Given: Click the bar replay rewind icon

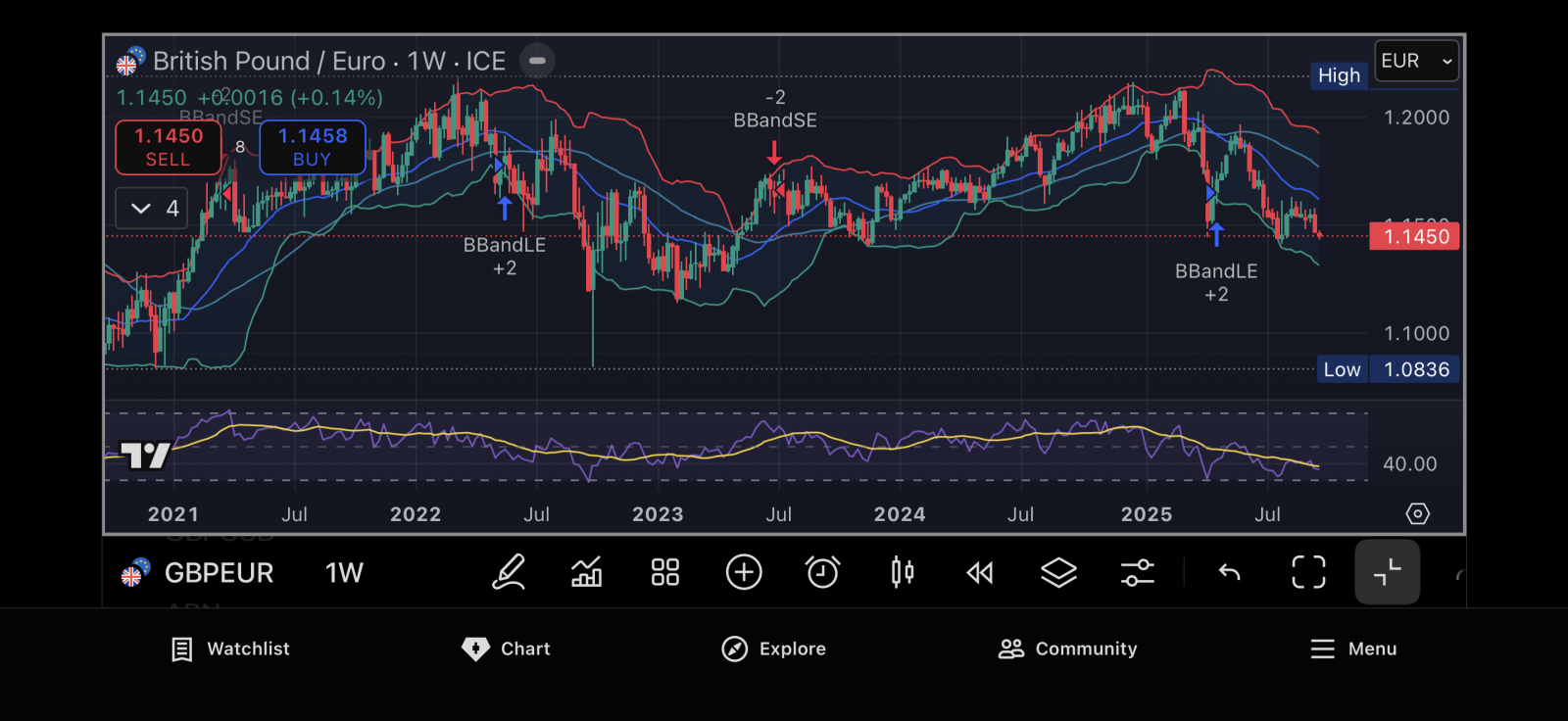Looking at the screenshot, I should click(980, 572).
